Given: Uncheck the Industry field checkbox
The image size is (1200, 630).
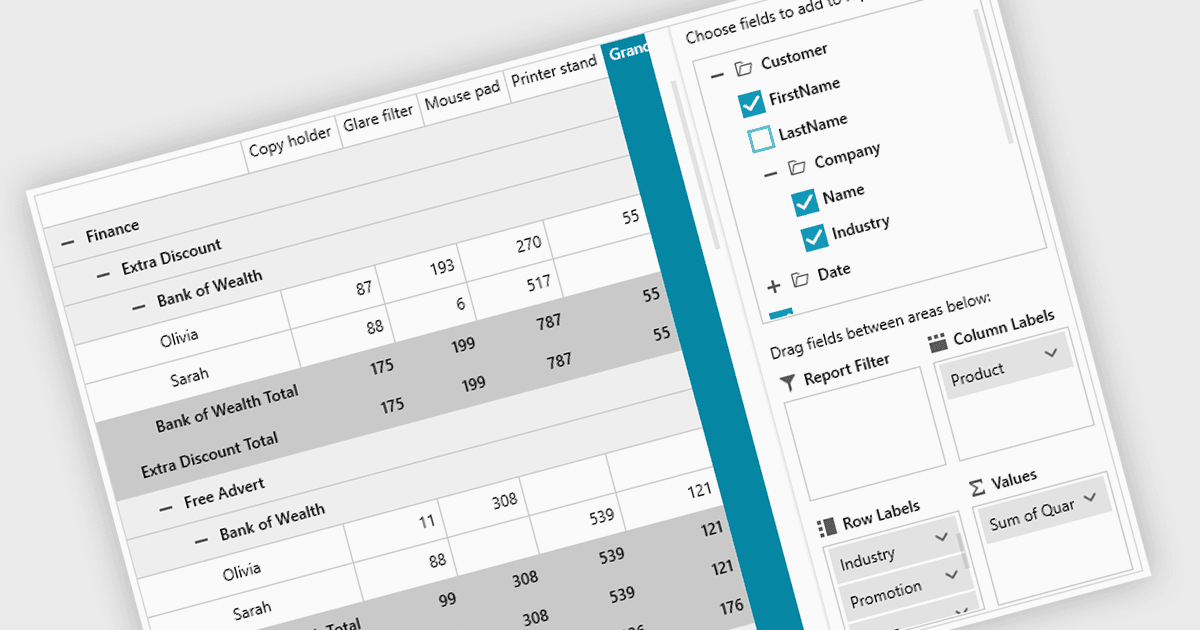Looking at the screenshot, I should click(x=815, y=238).
